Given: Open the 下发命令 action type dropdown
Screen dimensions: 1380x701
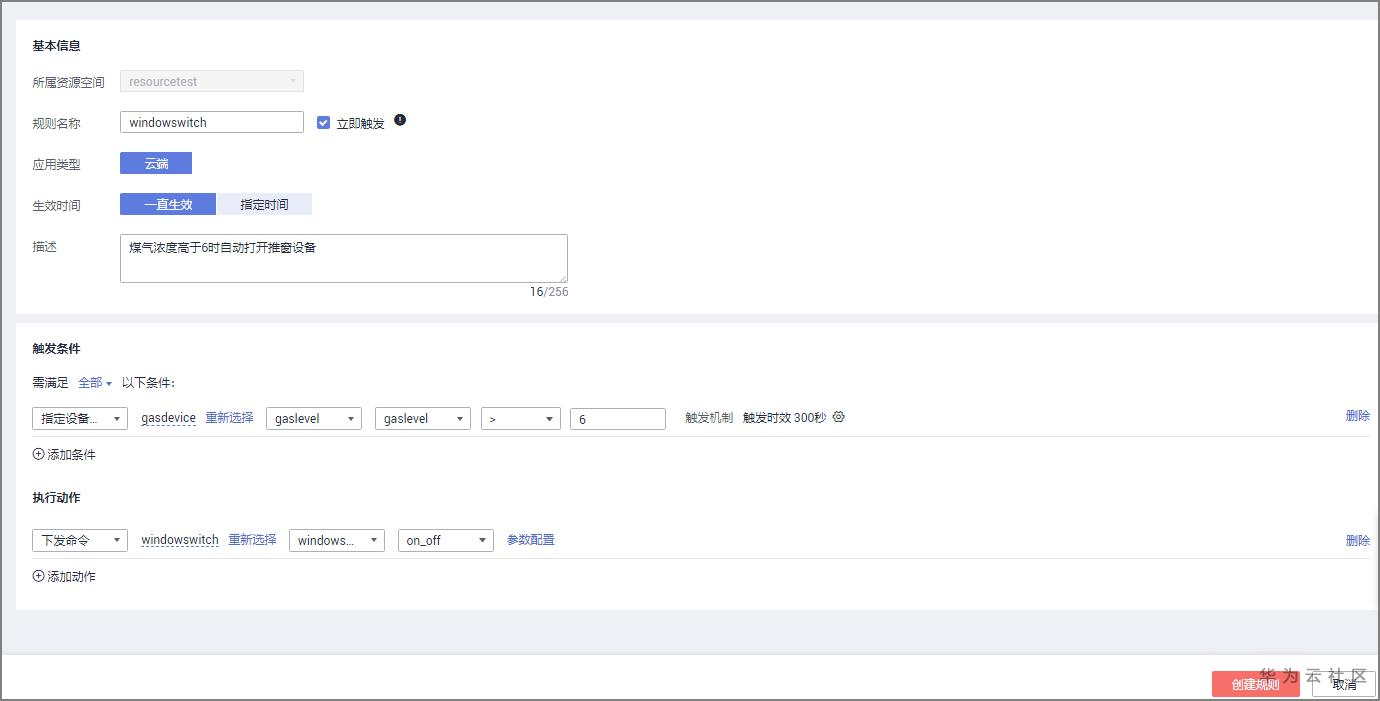Looking at the screenshot, I should [80, 540].
